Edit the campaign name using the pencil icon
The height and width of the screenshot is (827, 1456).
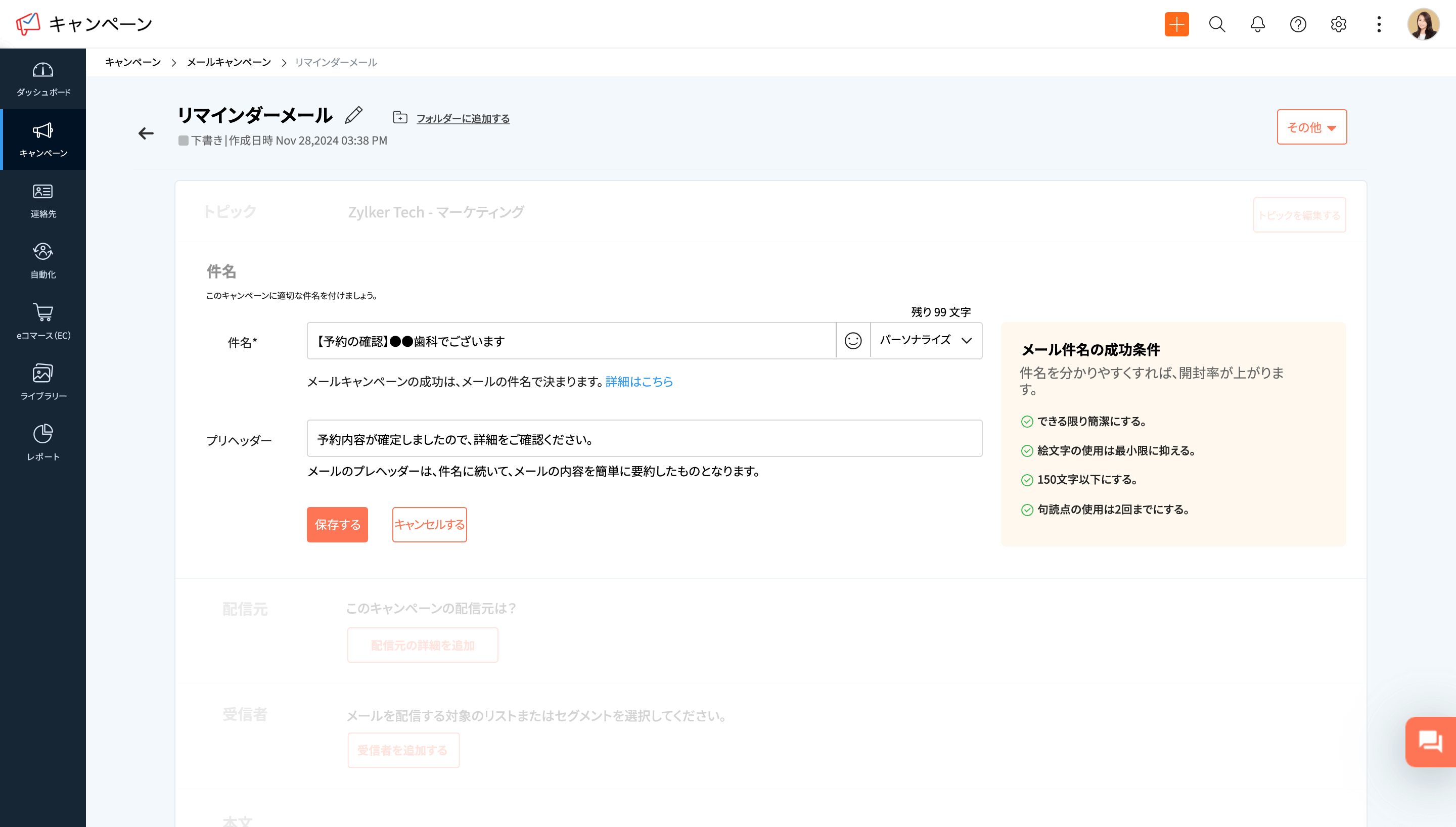click(x=353, y=115)
